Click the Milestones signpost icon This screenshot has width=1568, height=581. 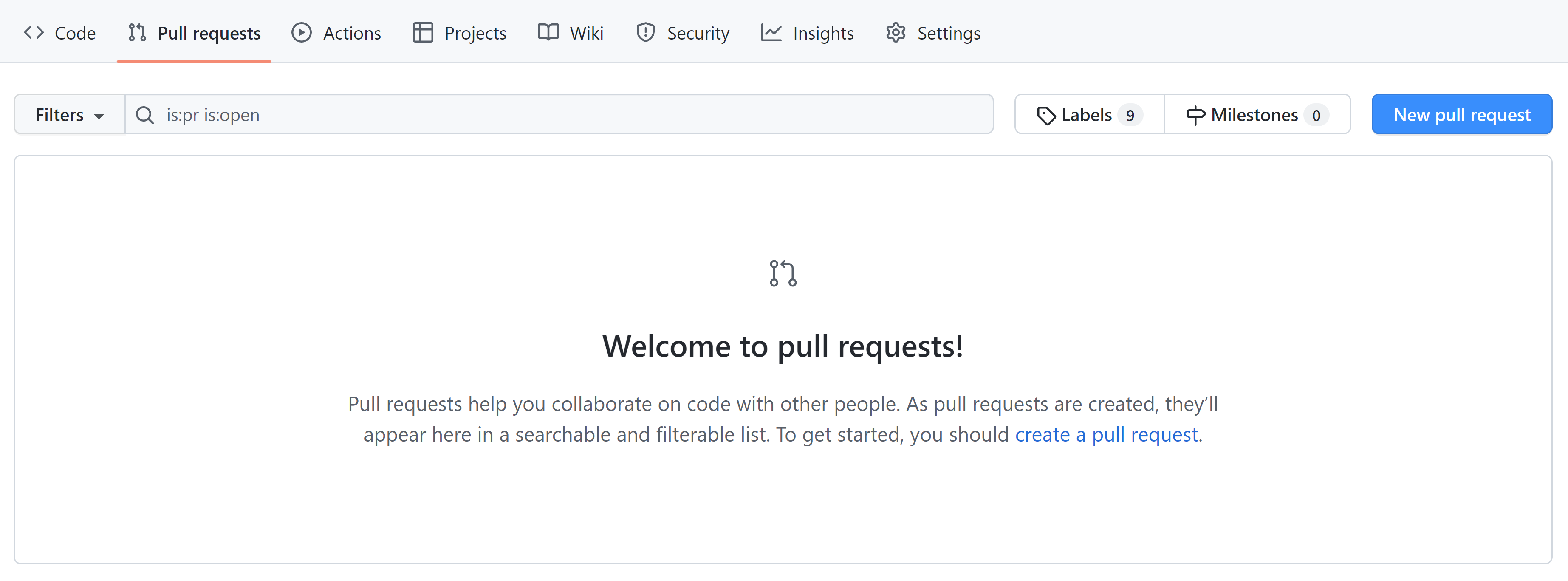point(1195,115)
